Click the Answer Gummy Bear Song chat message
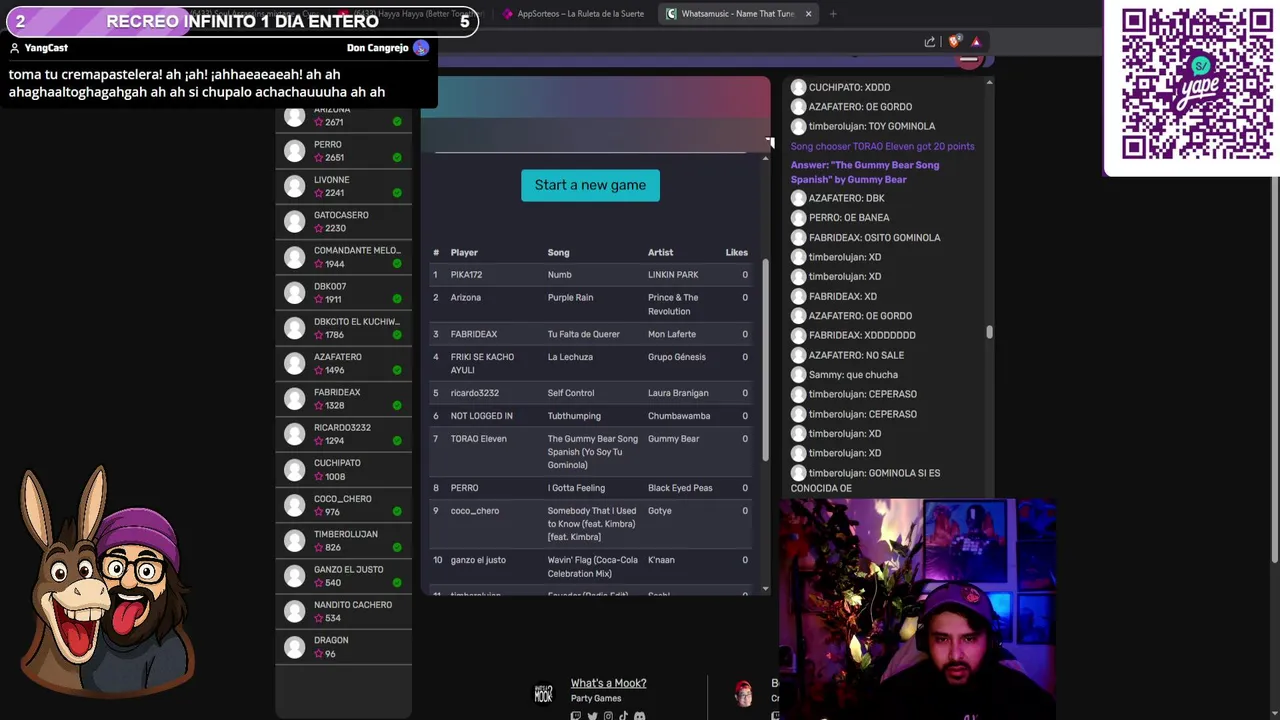The image size is (1280, 720). [x=865, y=172]
